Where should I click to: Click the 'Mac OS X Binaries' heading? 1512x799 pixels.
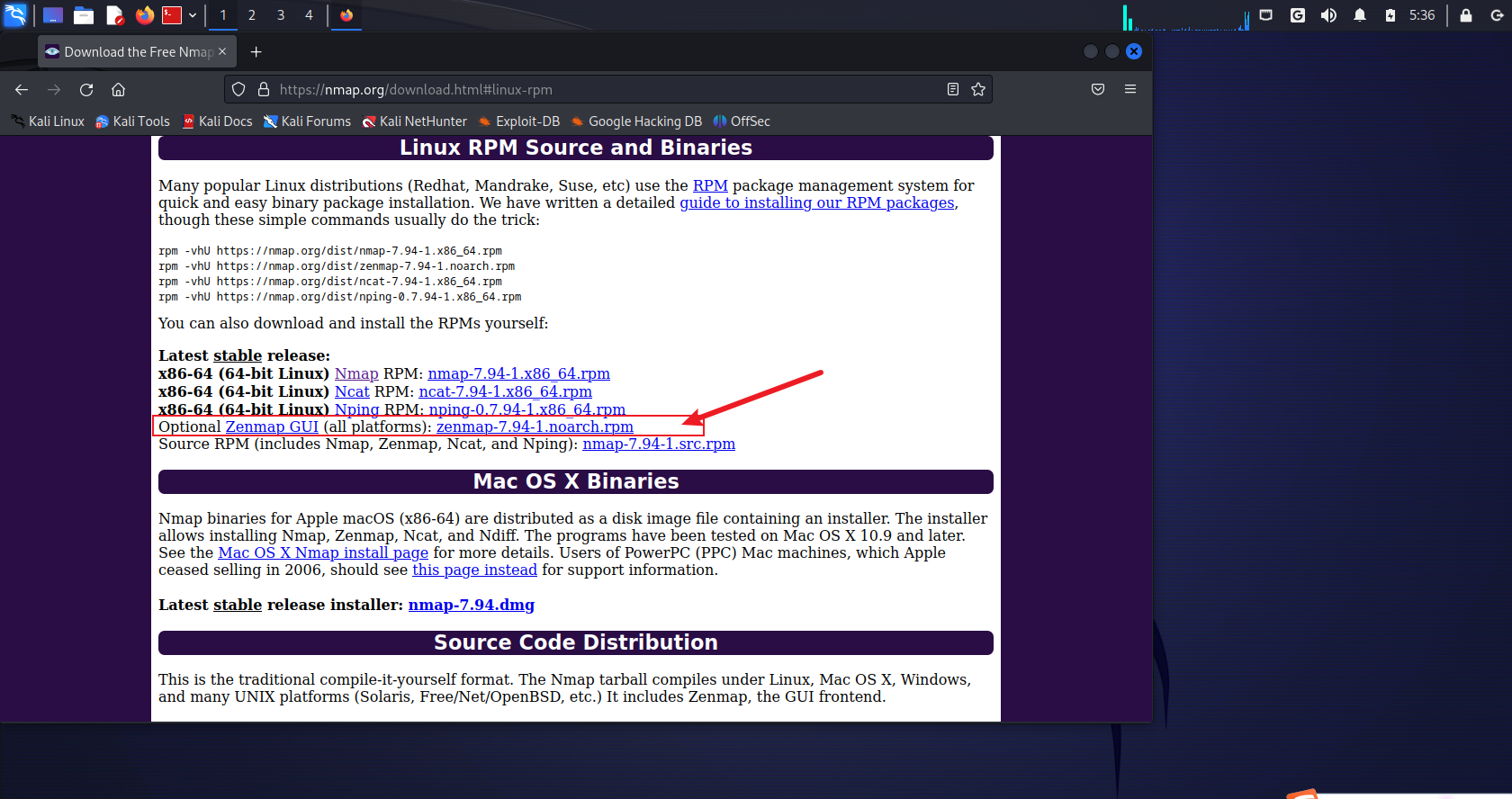576,481
